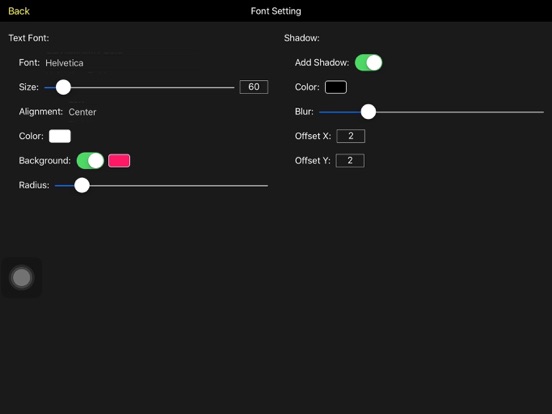Open the black shadow color swatch
This screenshot has height=414, width=552.
(336, 87)
